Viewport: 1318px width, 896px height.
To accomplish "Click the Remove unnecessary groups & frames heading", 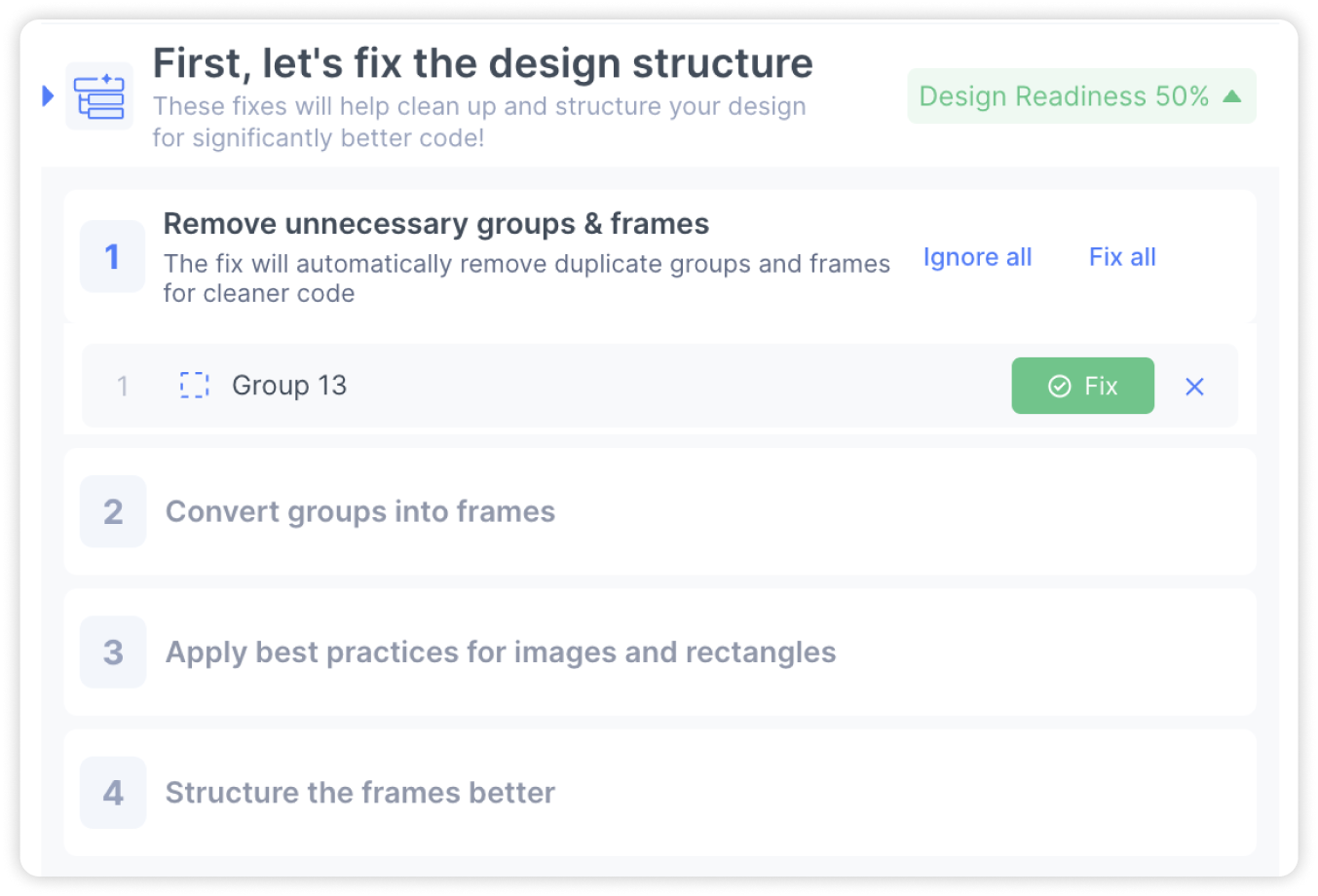I will (x=436, y=223).
